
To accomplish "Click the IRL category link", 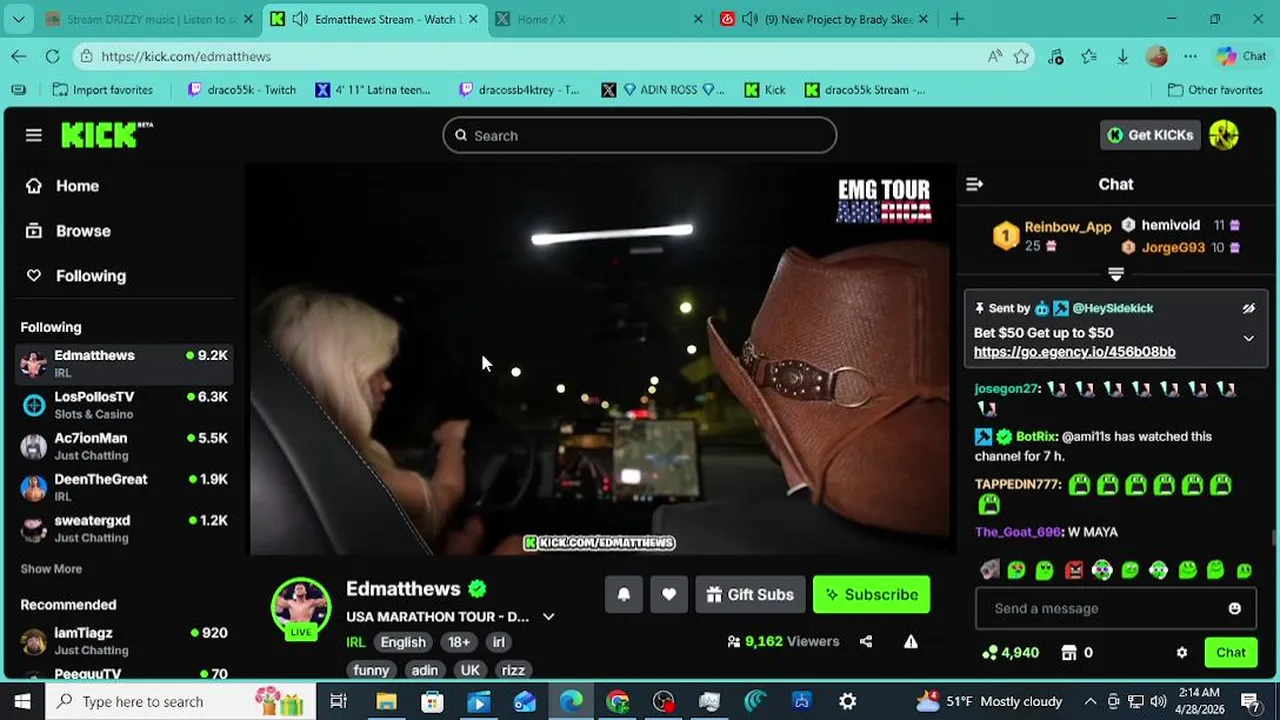I will click(355, 642).
